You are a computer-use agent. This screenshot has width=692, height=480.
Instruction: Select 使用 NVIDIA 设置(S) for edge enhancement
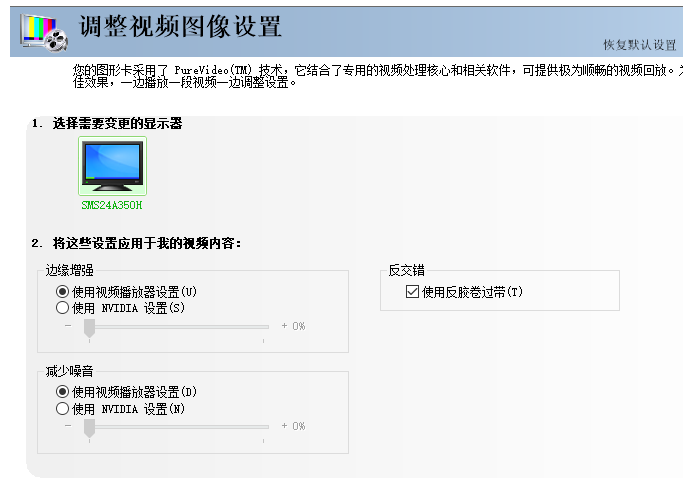click(x=63, y=308)
